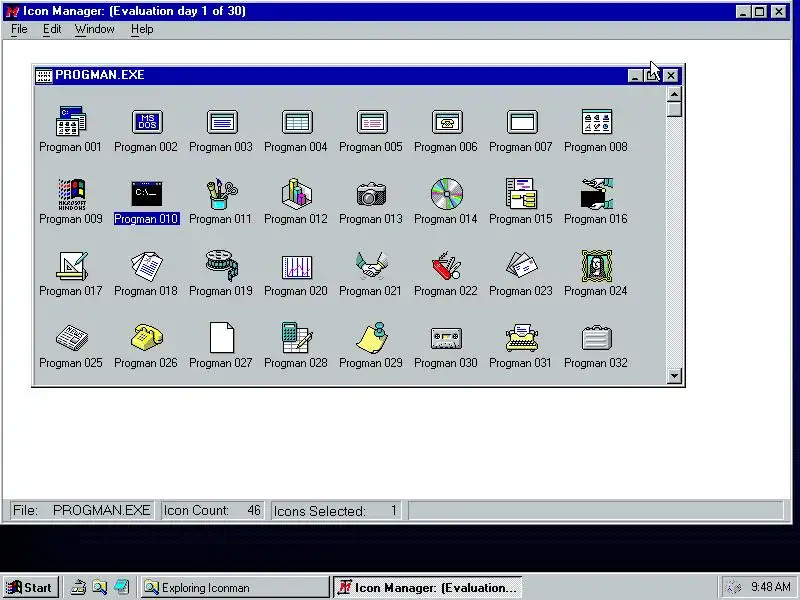Viewport: 800px width, 600px height.
Task: Select the stacked papers icon Progman 018
Action: 147,266
